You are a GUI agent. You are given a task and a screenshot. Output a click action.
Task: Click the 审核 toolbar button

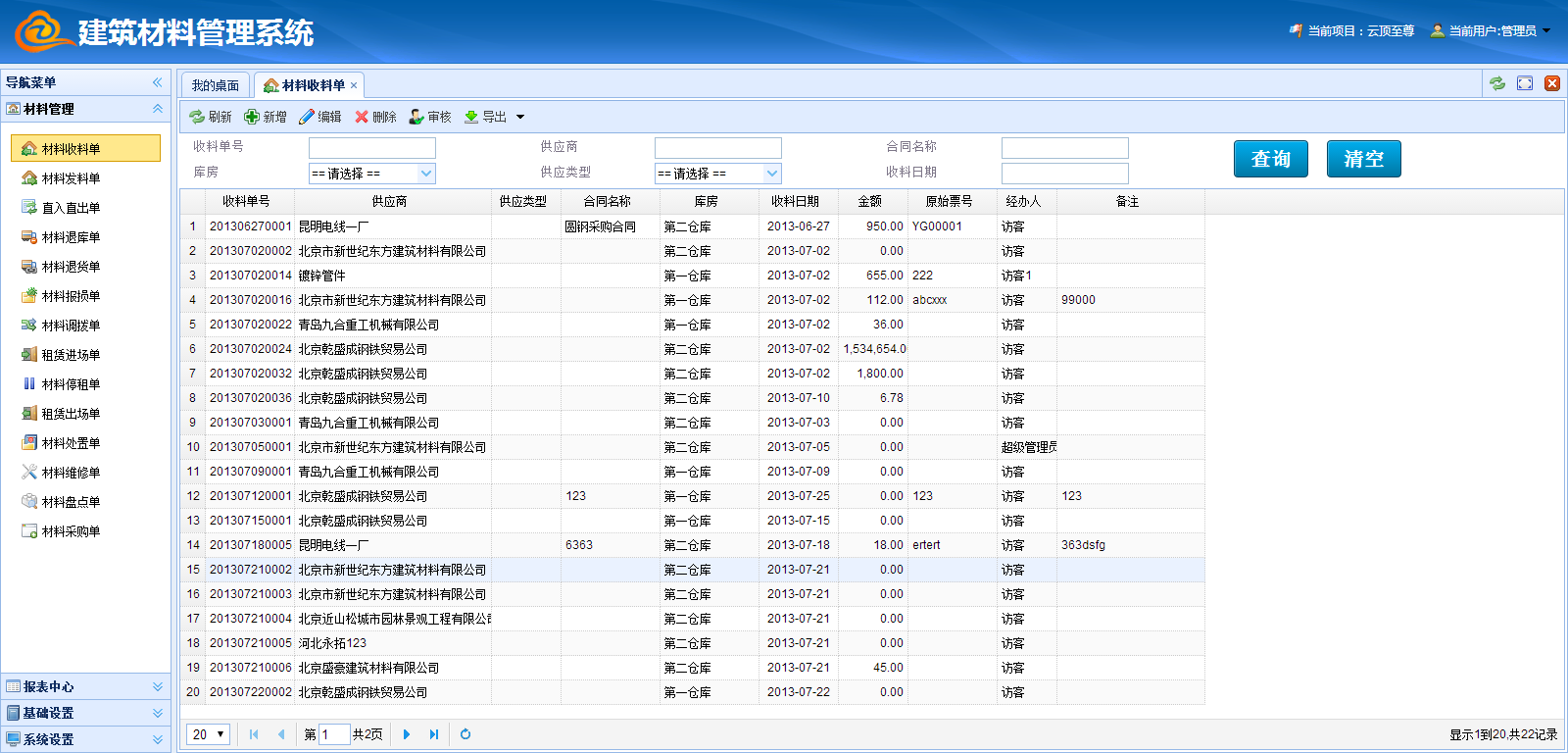pos(430,117)
